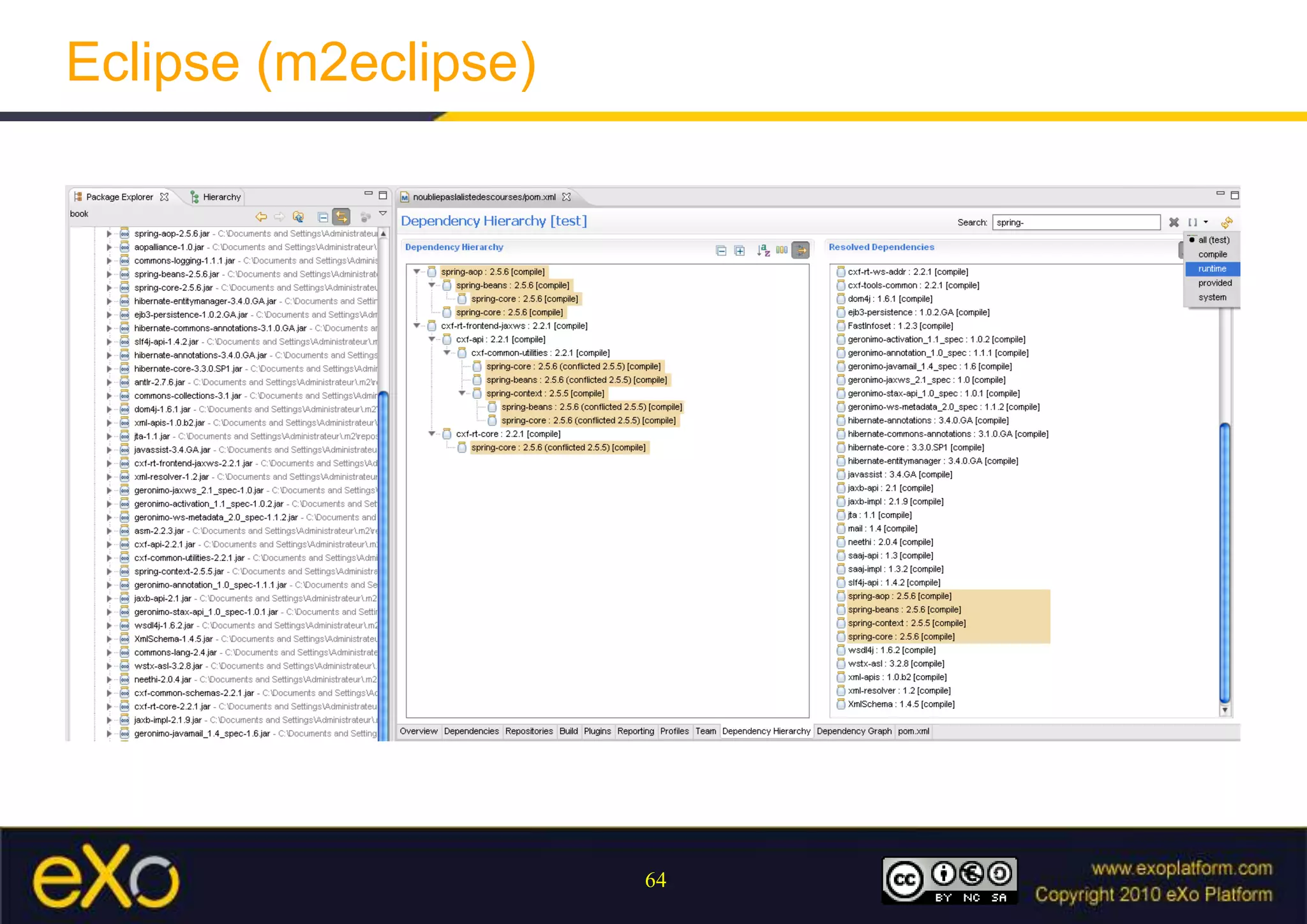Choose 'system' in the scope menu
The width and height of the screenshot is (1307, 924).
coord(1213,297)
